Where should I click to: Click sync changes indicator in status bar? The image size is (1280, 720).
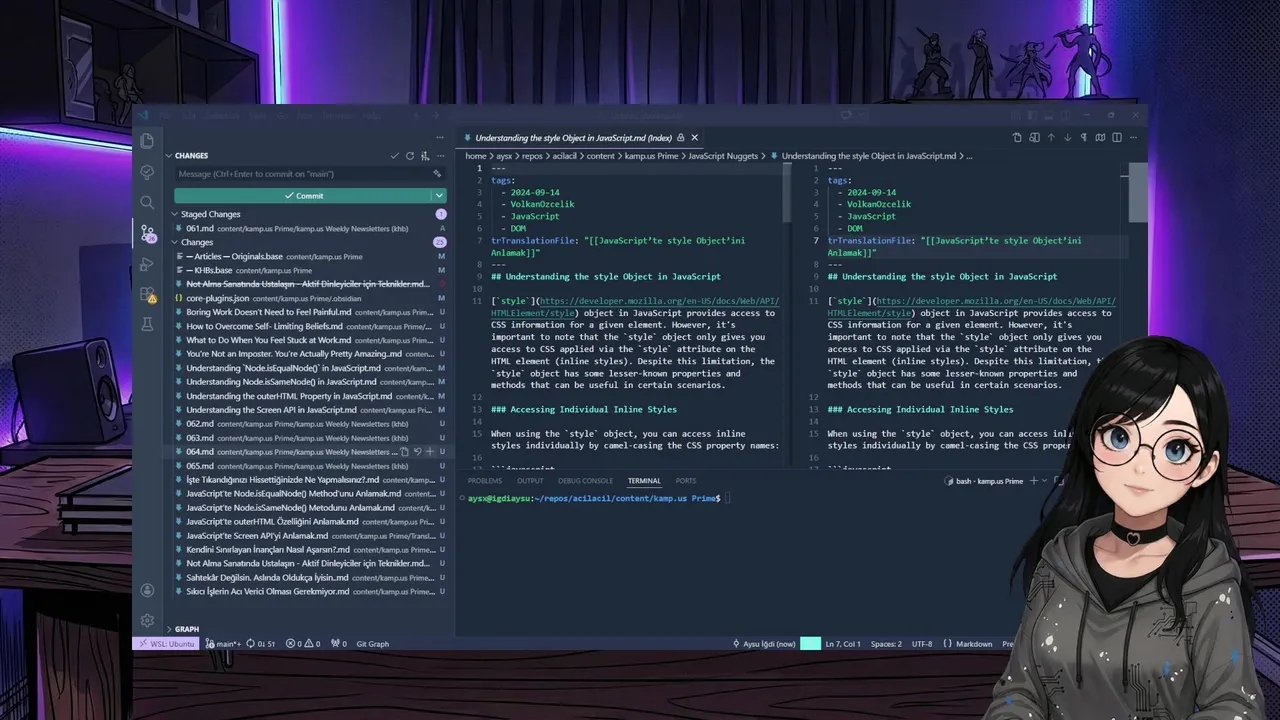(261, 644)
